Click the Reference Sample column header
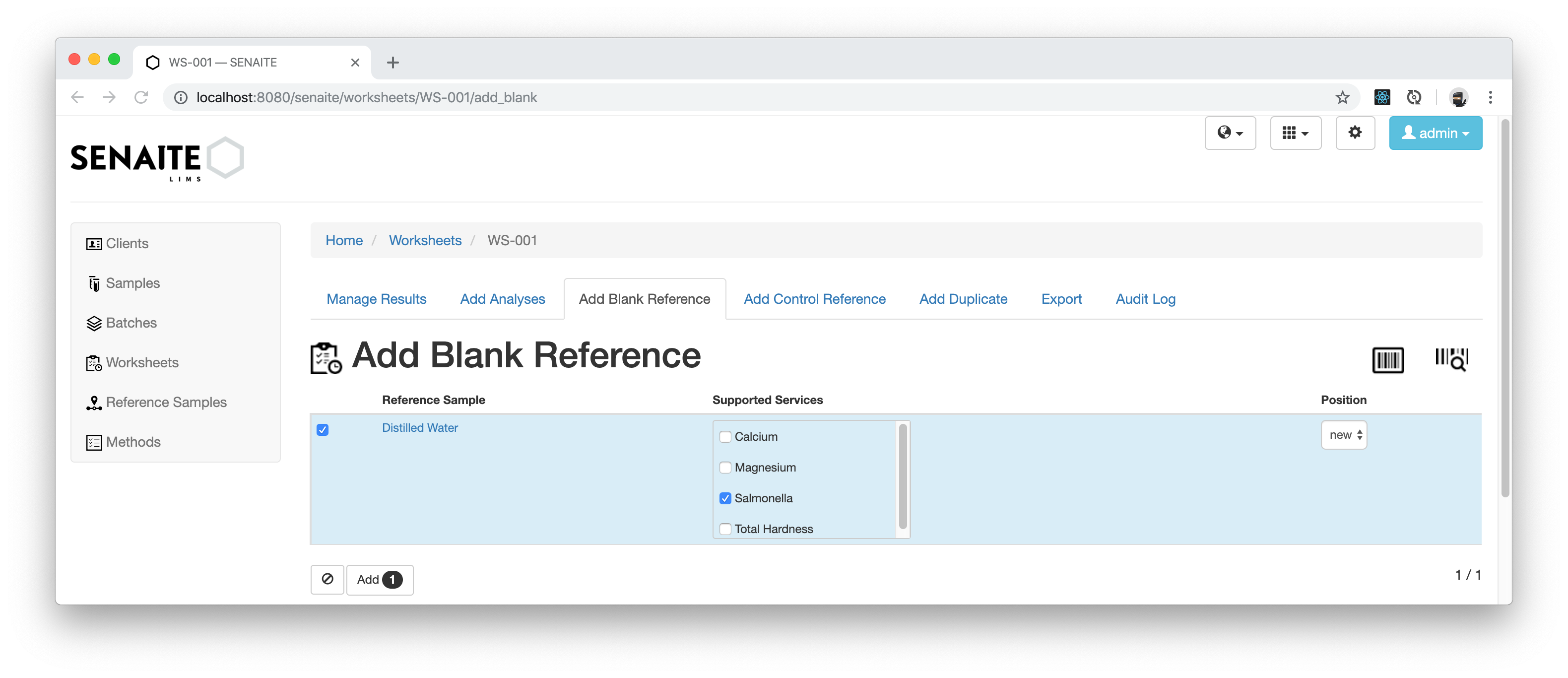Viewport: 1568px width, 678px height. pyautogui.click(x=433, y=400)
